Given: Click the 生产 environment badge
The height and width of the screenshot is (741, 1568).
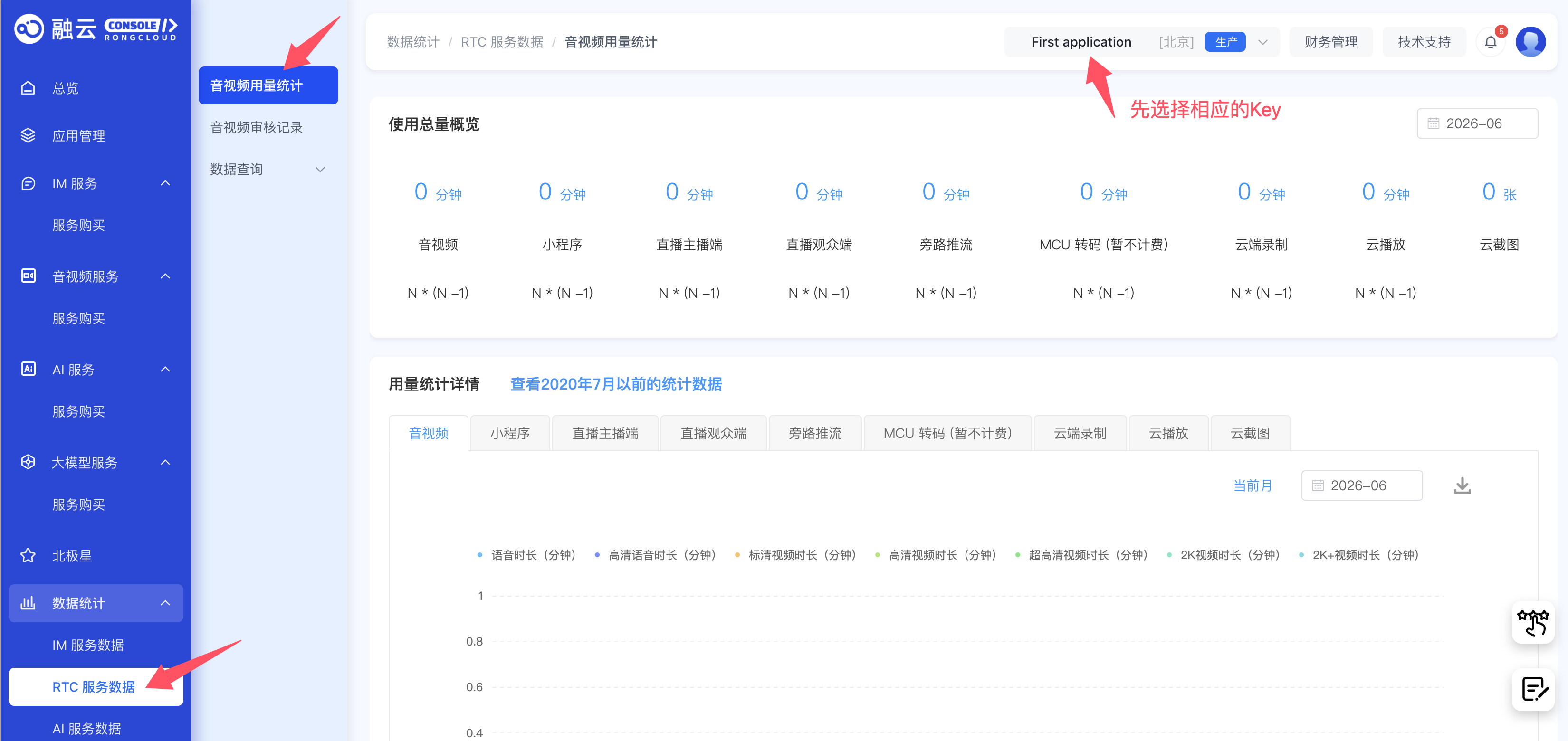Looking at the screenshot, I should point(1225,42).
